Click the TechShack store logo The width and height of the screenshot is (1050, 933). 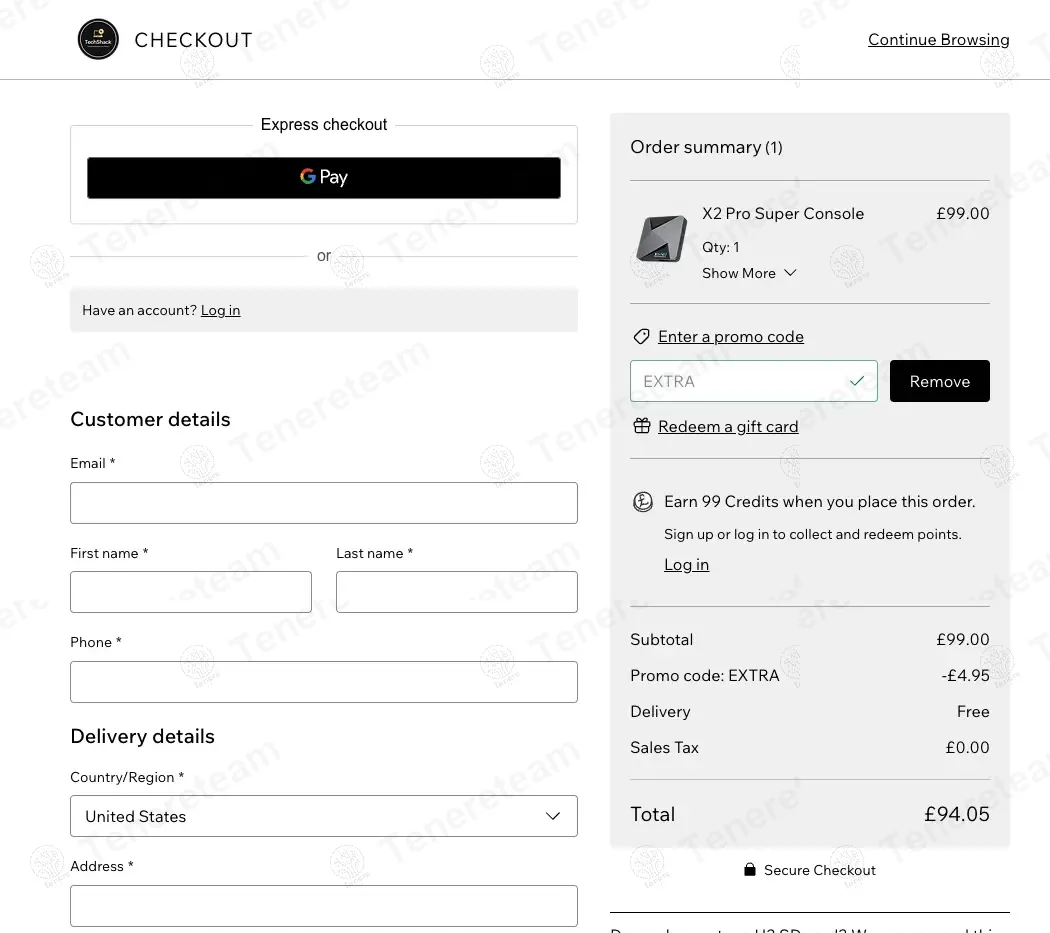point(98,40)
